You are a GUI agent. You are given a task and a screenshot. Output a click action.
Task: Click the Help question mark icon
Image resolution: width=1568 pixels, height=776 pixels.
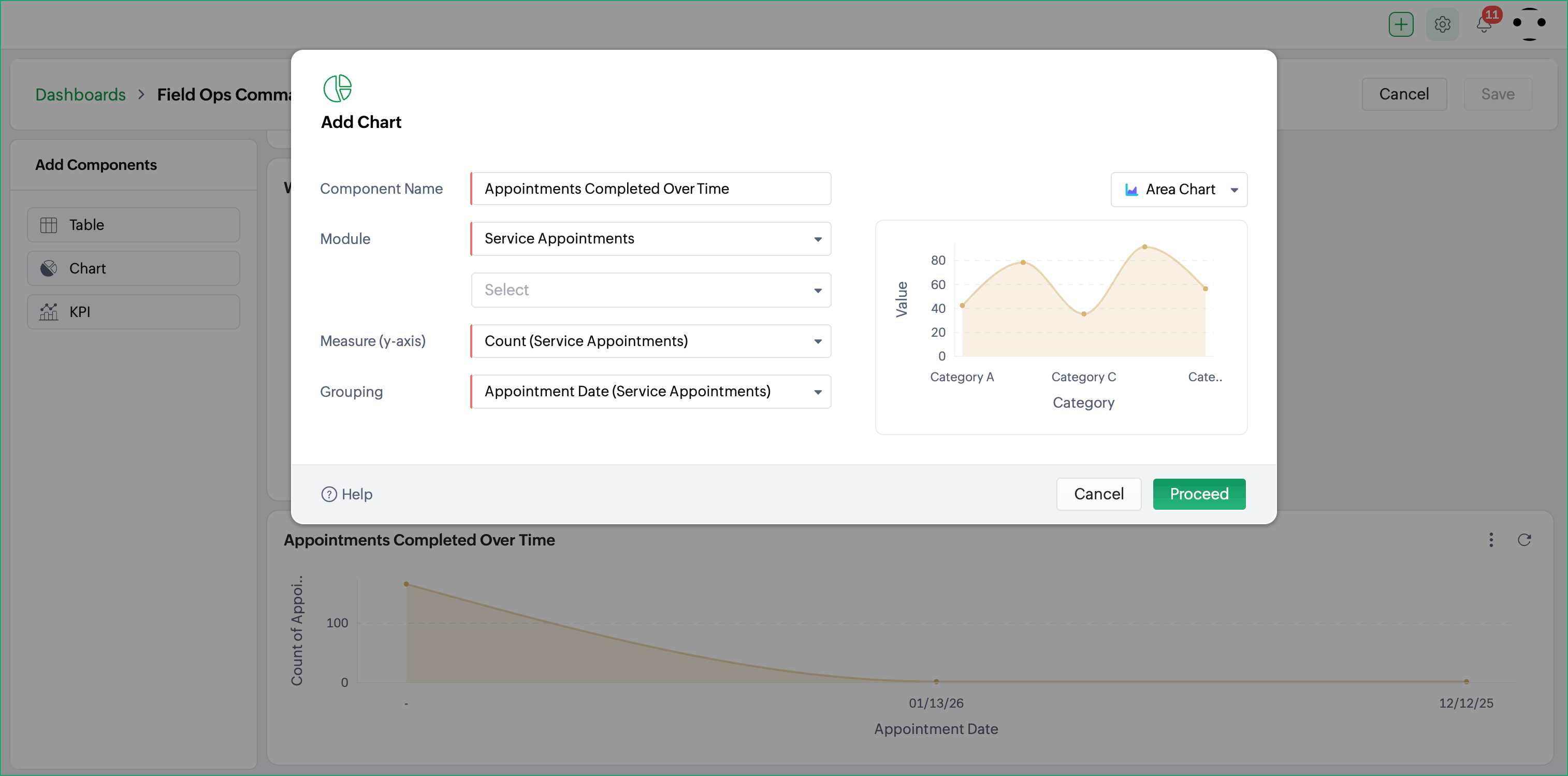click(x=329, y=494)
